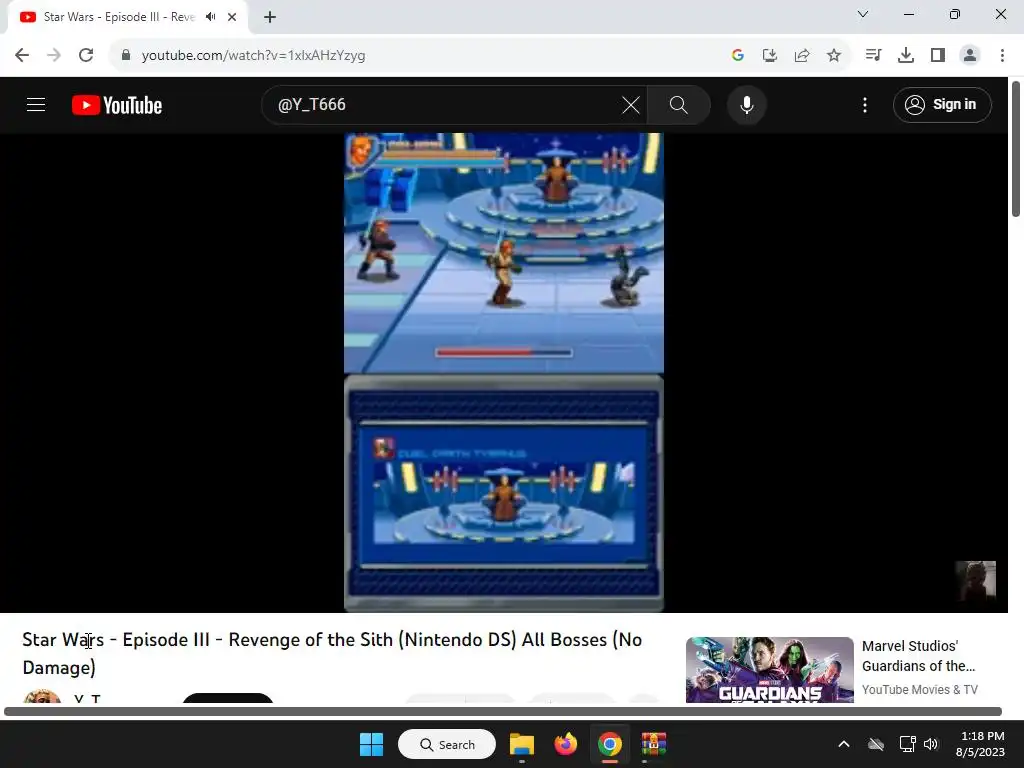Sign in to YouTube
1024x768 pixels.
[x=942, y=104]
